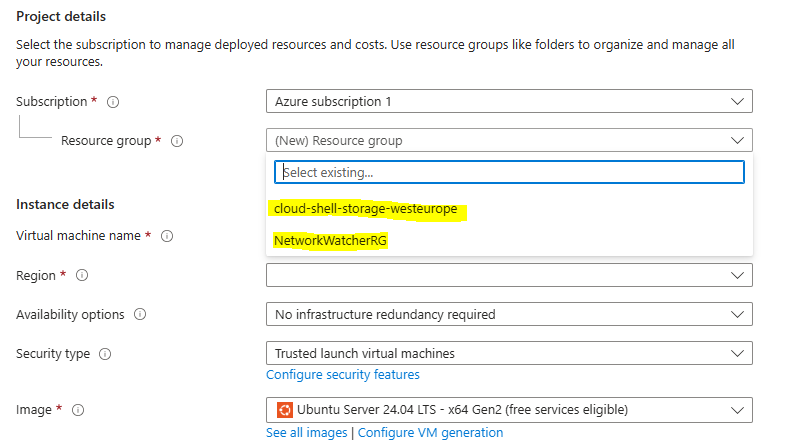Open the Security type dropdown
The width and height of the screenshot is (787, 444).
click(x=509, y=353)
